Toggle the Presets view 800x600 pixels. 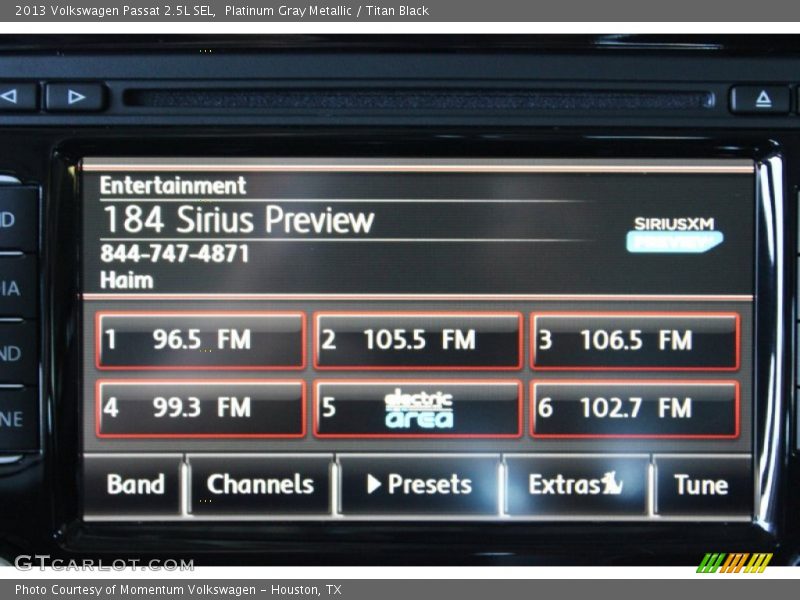[x=418, y=485]
